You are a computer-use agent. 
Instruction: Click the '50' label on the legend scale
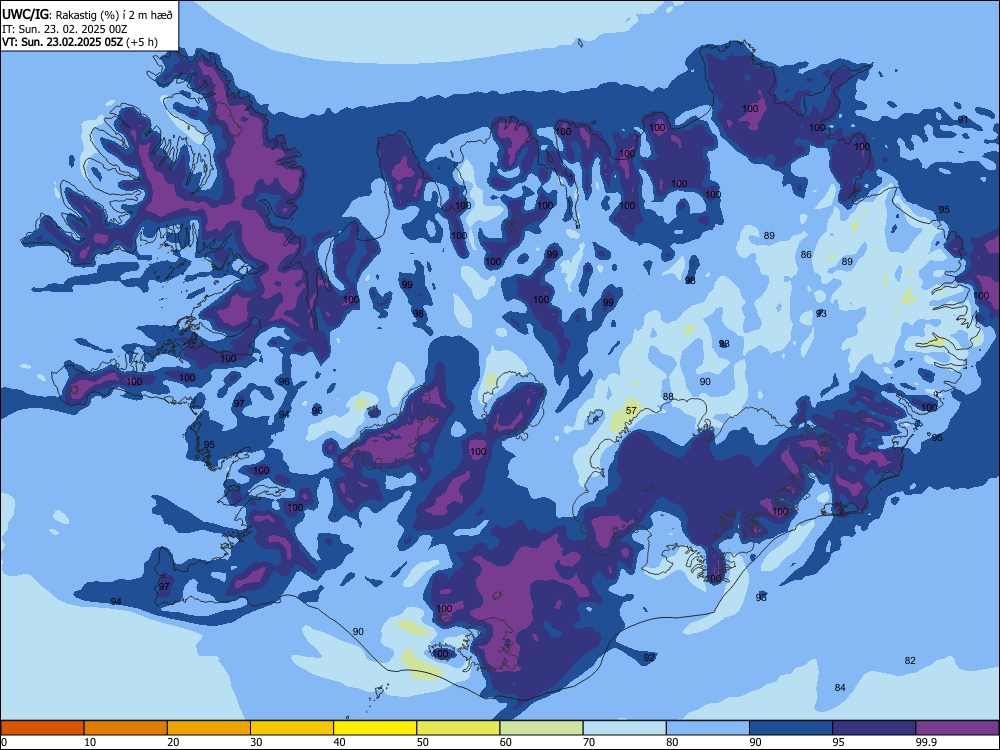tap(422, 742)
